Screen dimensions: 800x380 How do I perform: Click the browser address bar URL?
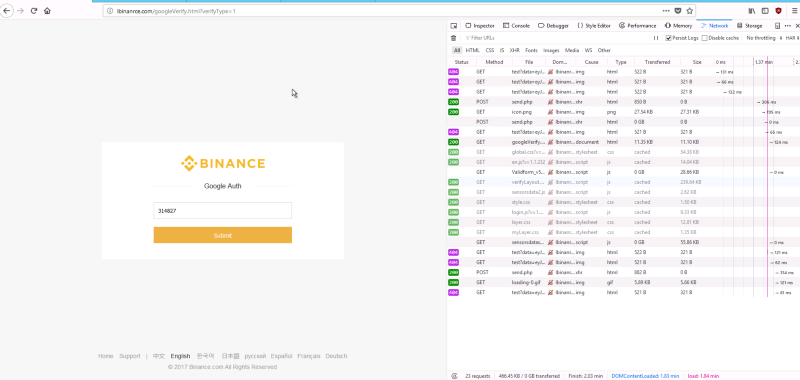click(176, 11)
